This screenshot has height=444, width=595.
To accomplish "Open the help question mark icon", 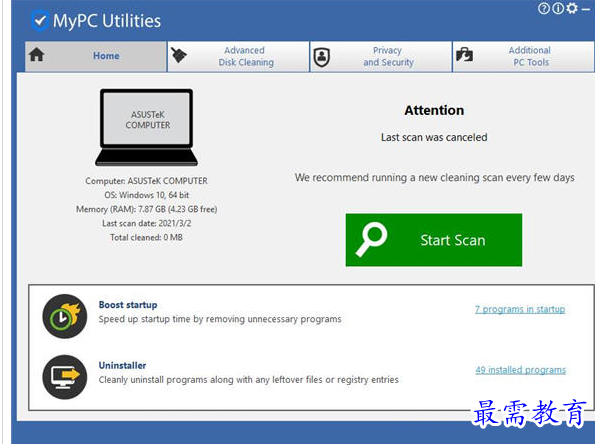I will click(x=543, y=8).
